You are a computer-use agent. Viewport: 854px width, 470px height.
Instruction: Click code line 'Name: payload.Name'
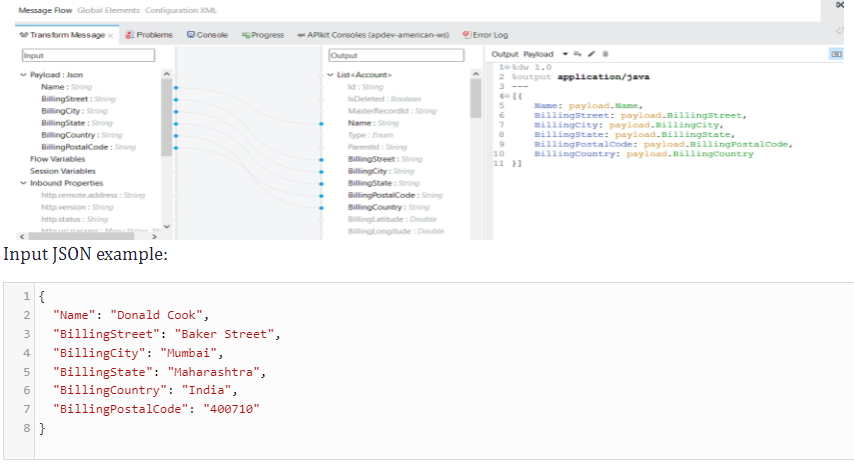point(588,106)
